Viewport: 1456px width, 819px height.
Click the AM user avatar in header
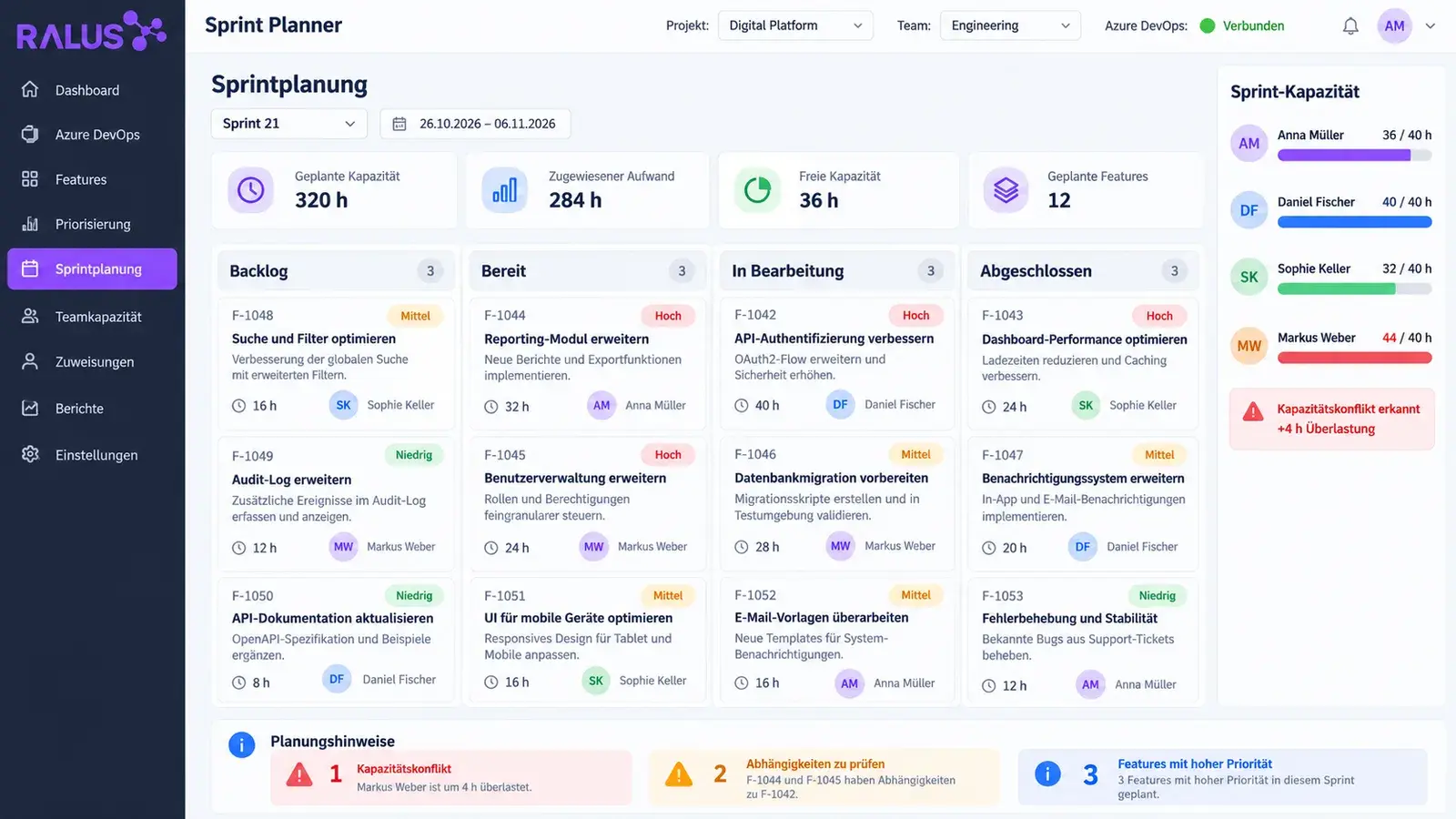1394,25
